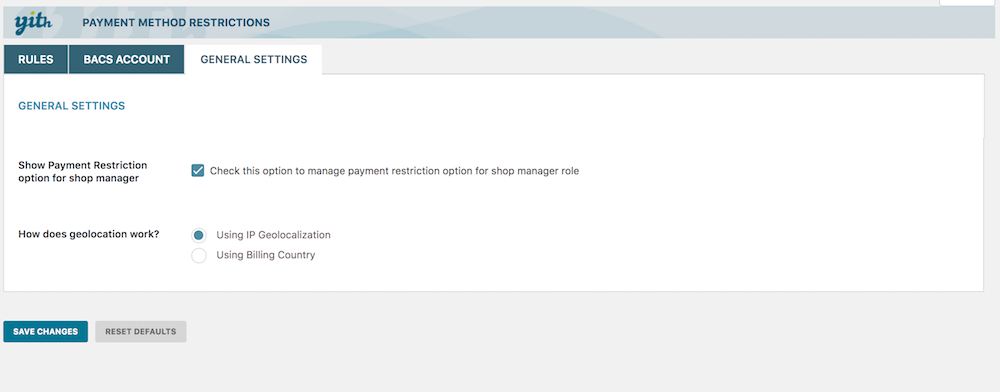Click the 'Check this option to manage' description
Viewport: 1000px width, 392px height.
394,171
